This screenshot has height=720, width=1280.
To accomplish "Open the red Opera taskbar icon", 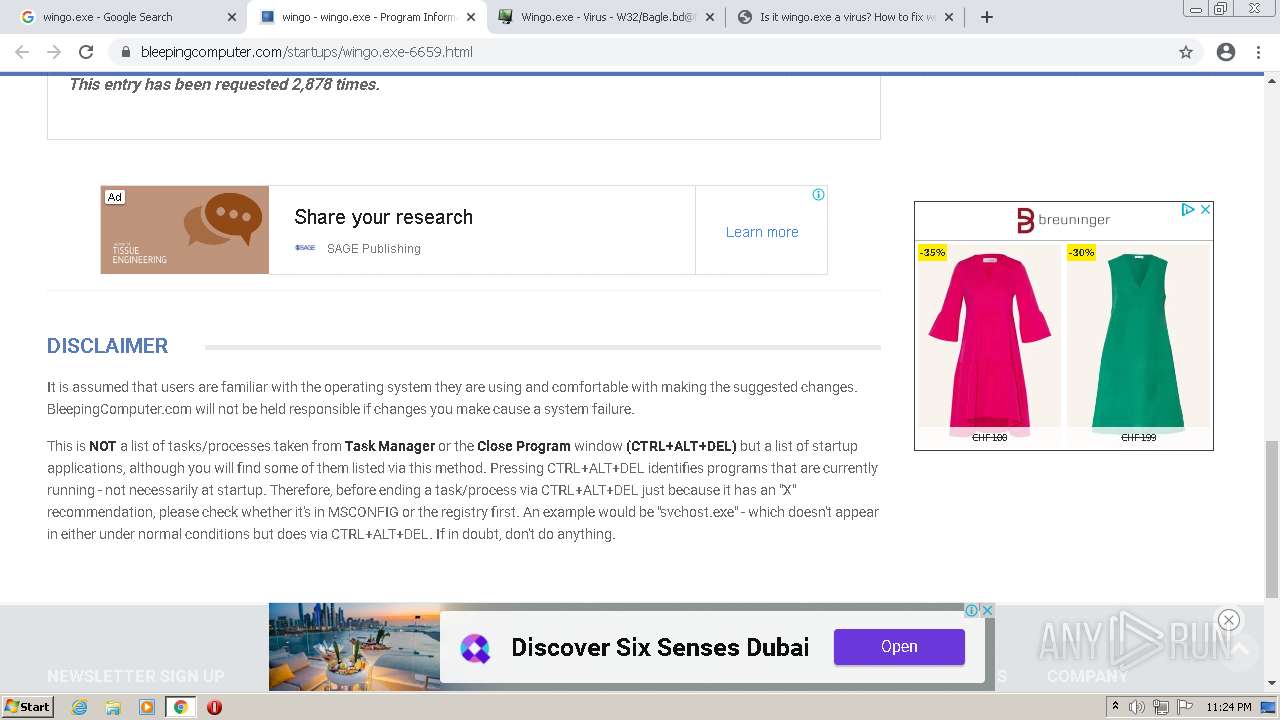I will (214, 707).
